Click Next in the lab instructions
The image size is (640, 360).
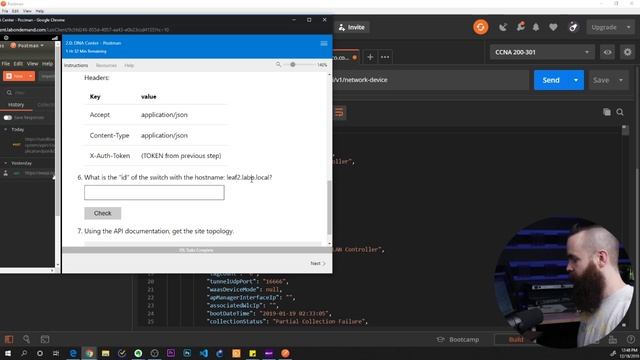pos(318,263)
